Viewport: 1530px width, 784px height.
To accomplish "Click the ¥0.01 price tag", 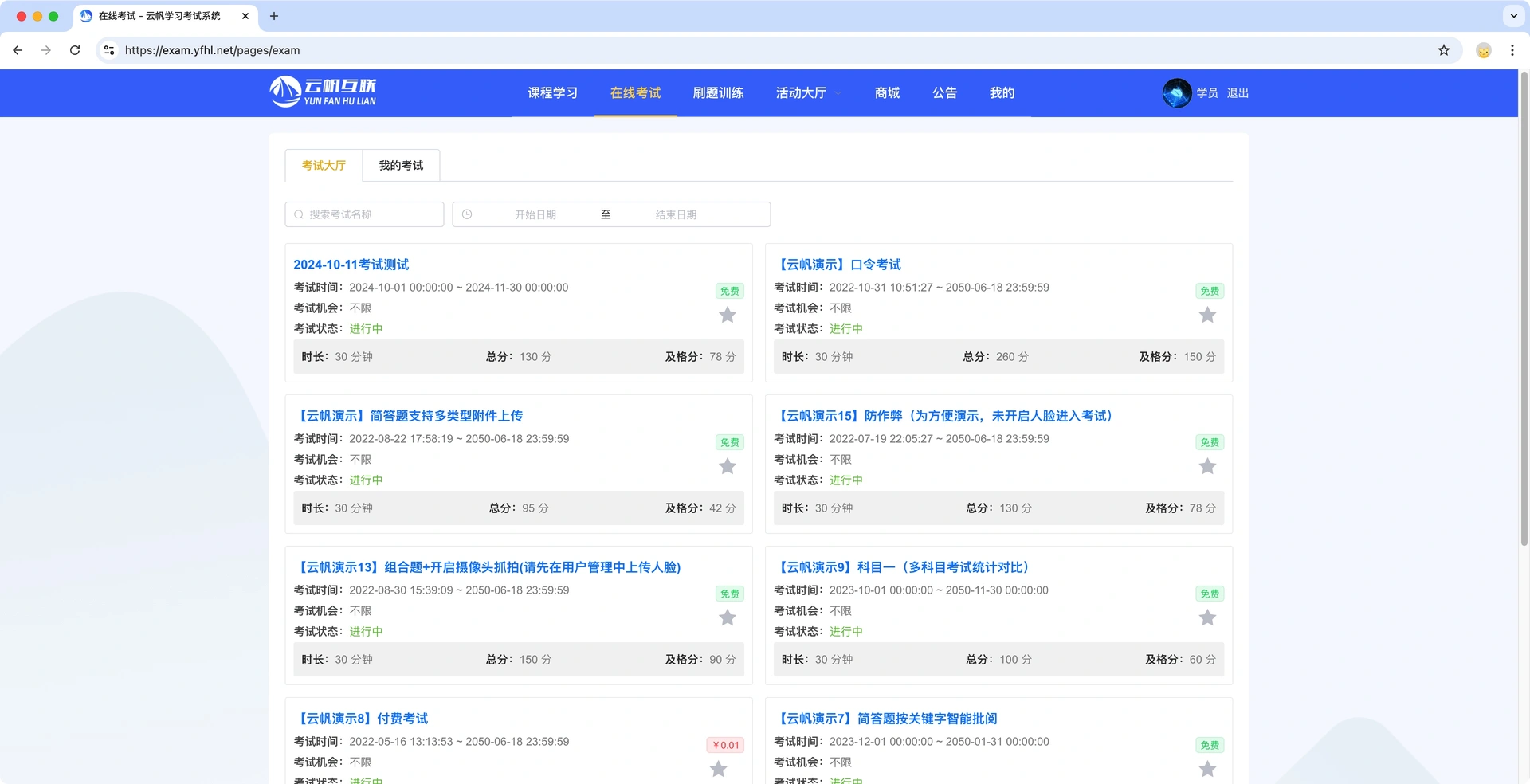I will (725, 745).
